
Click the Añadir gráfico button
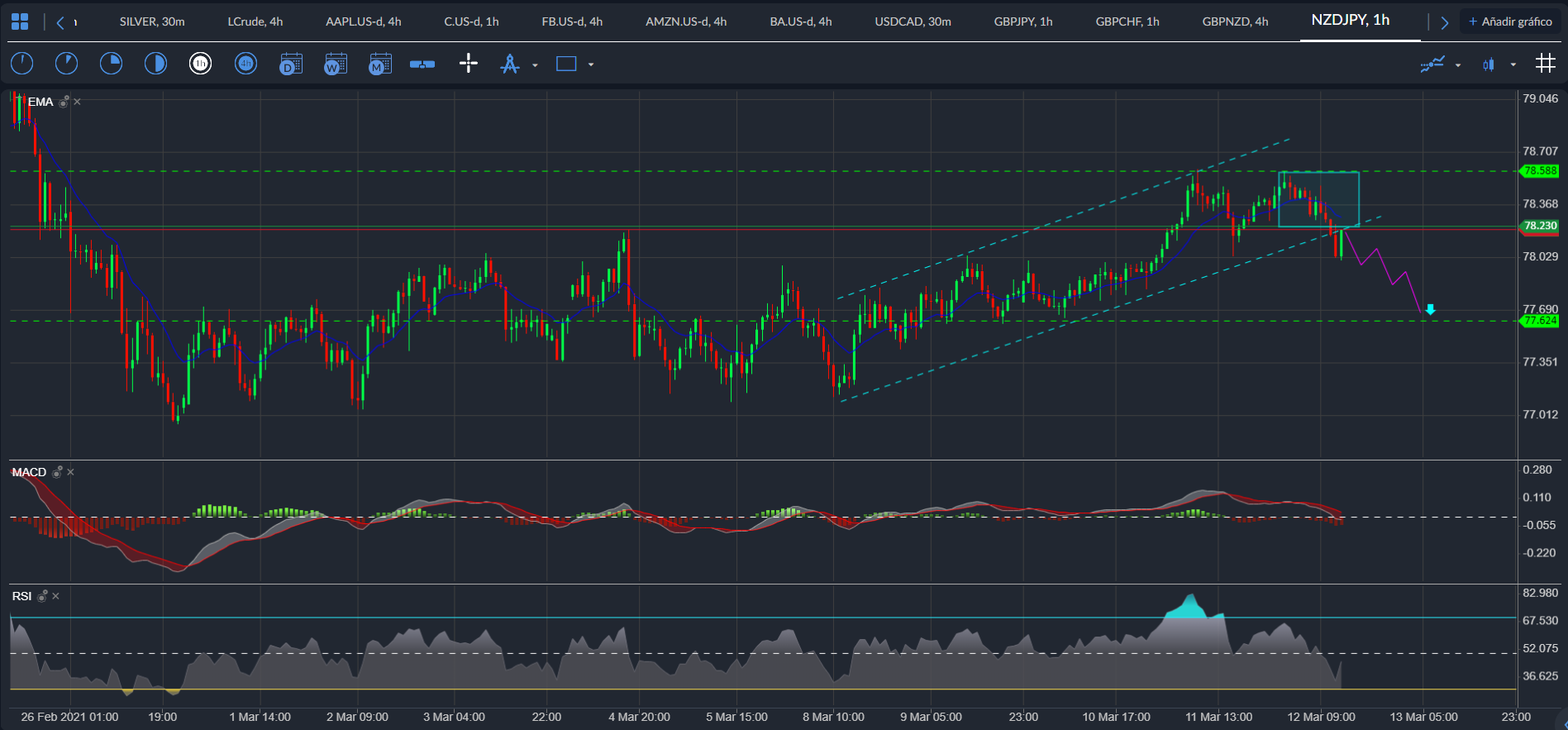(1510, 21)
